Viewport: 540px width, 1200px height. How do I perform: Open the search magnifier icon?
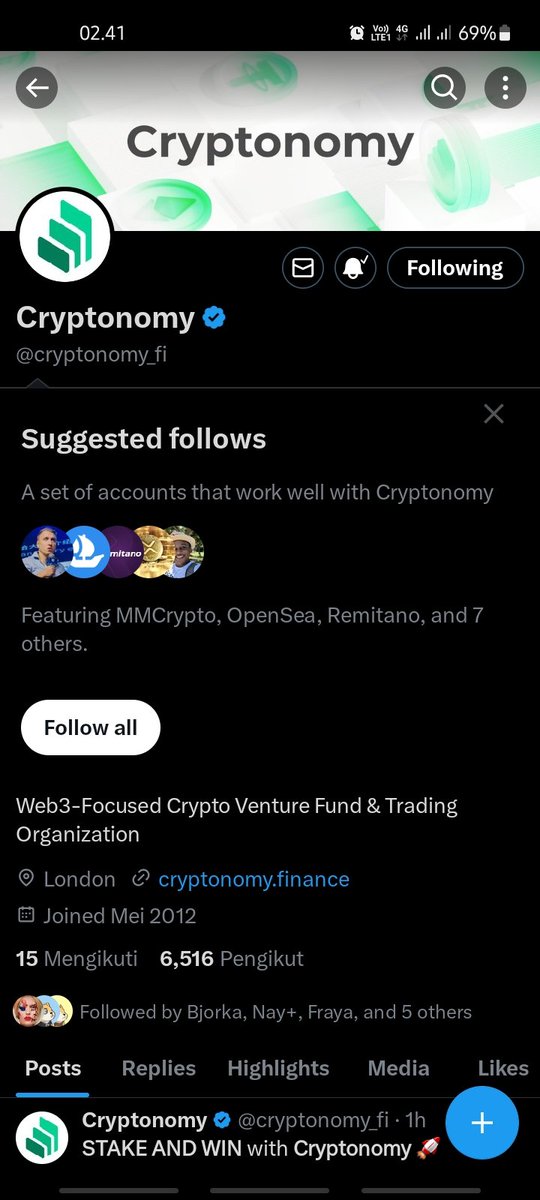[444, 89]
